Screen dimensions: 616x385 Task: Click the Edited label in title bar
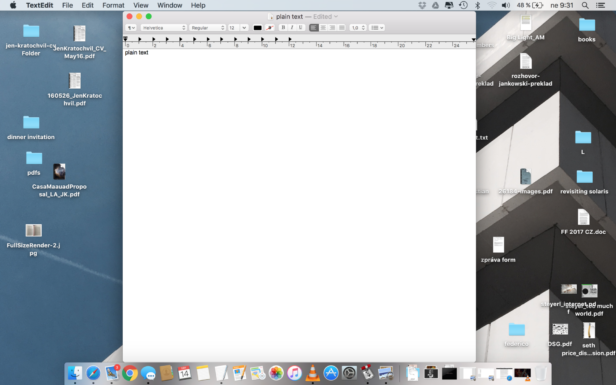click(x=323, y=16)
